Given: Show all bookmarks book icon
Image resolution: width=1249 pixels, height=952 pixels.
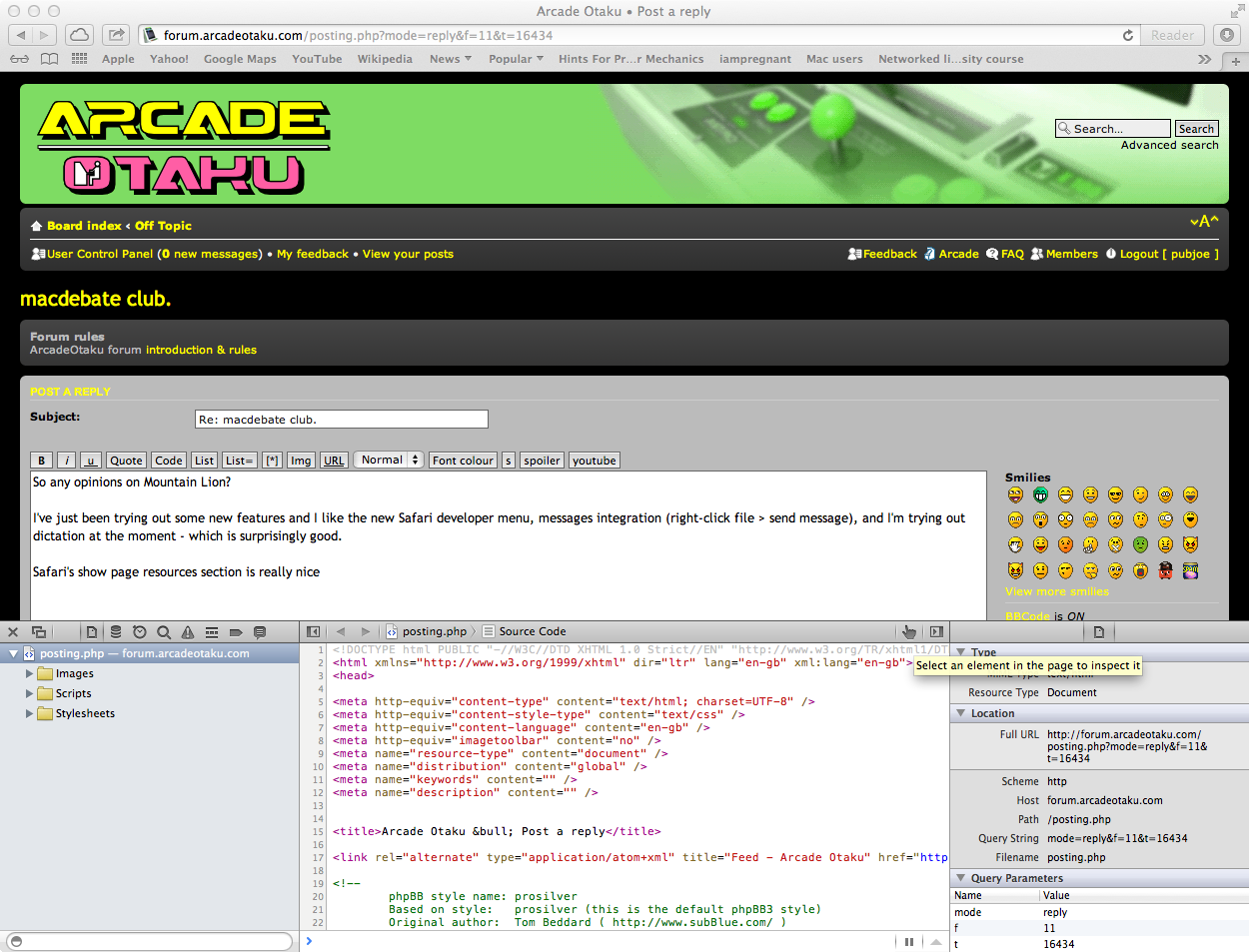Looking at the screenshot, I should point(49,59).
